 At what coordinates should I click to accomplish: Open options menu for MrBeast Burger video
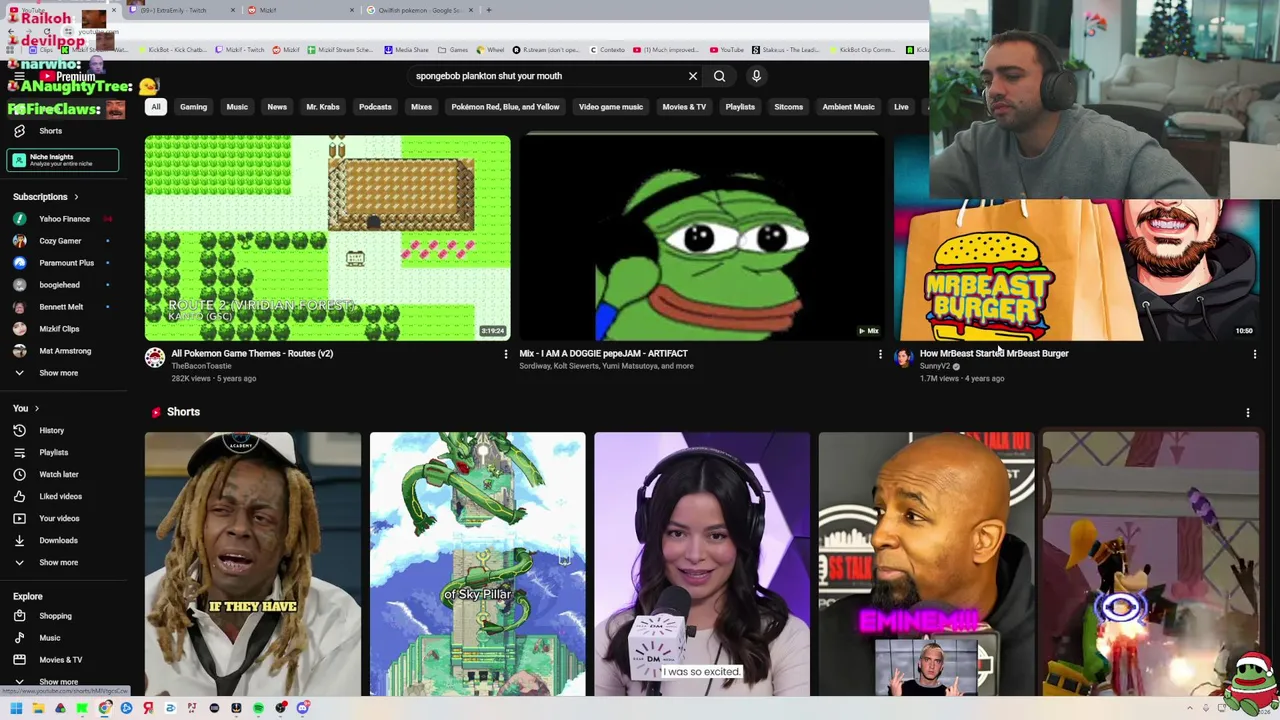click(x=1254, y=354)
